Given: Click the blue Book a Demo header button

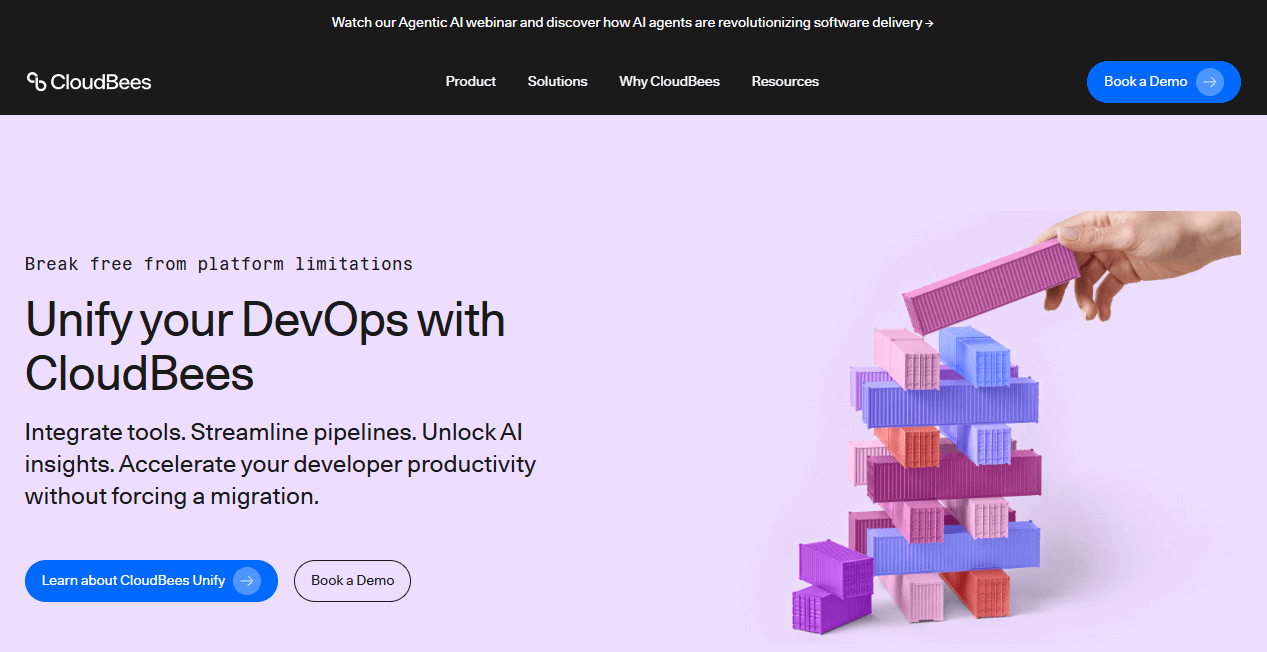Looking at the screenshot, I should coord(1163,82).
